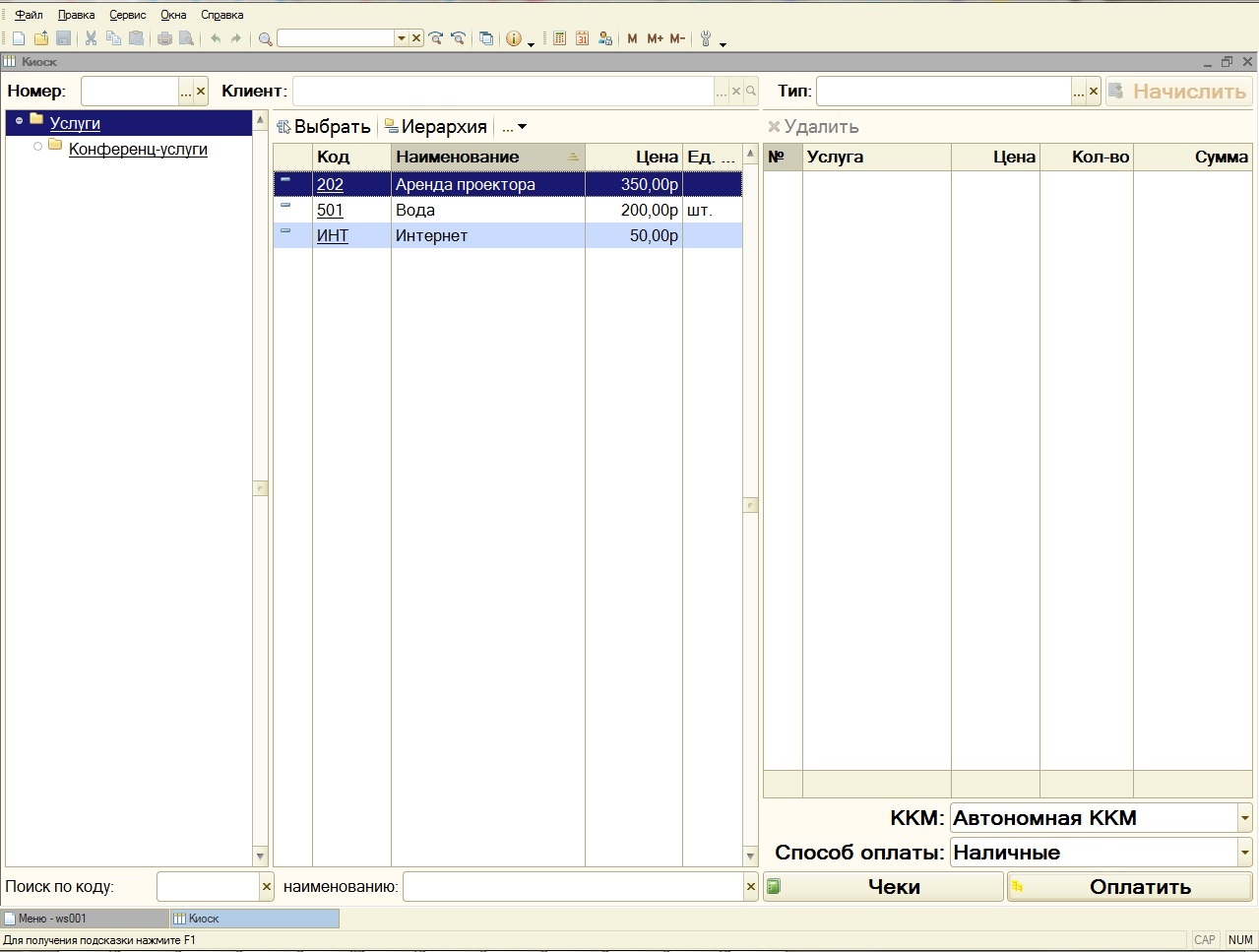Click the Help info icon

pos(514,38)
